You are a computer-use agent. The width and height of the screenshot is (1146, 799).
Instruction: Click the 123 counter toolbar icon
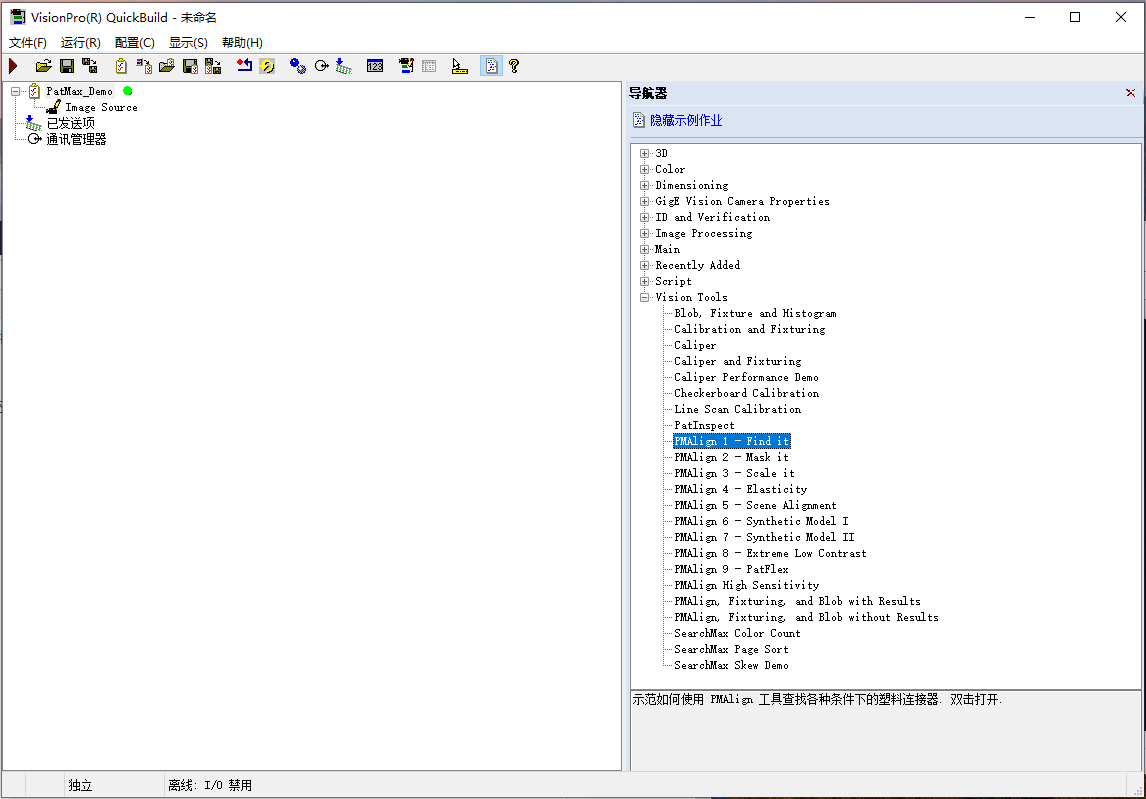pos(375,65)
